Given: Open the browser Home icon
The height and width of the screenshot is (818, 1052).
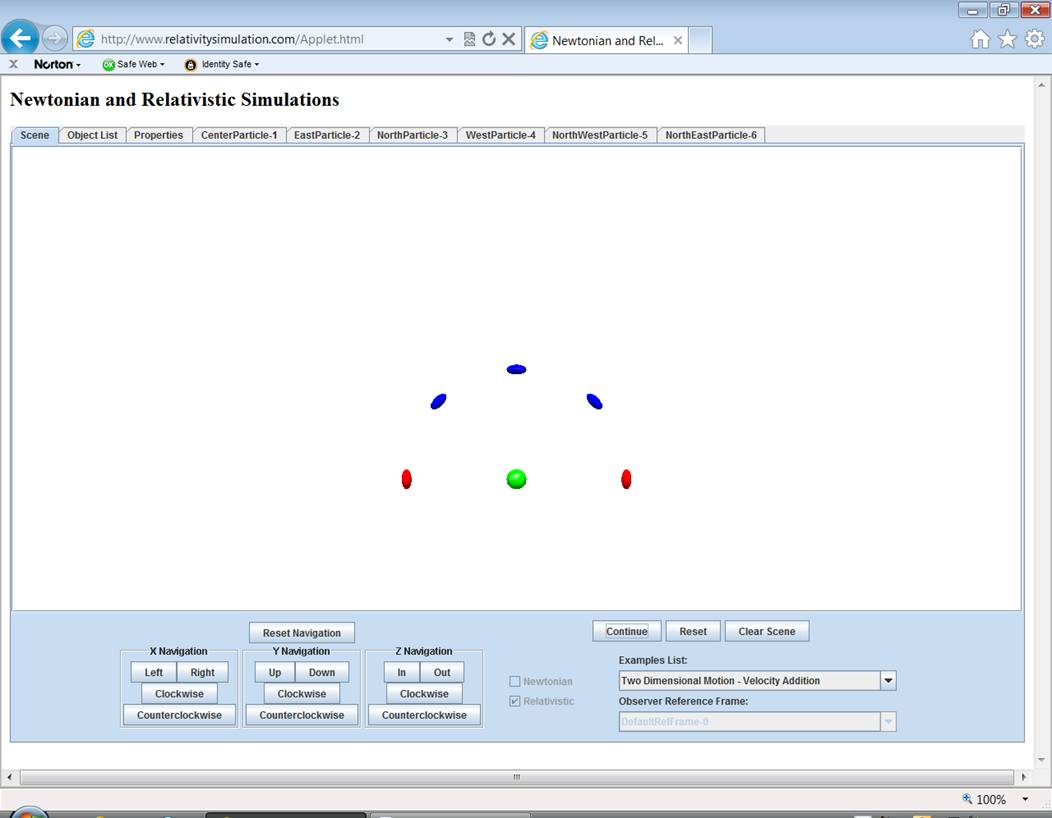Looking at the screenshot, I should coord(980,39).
